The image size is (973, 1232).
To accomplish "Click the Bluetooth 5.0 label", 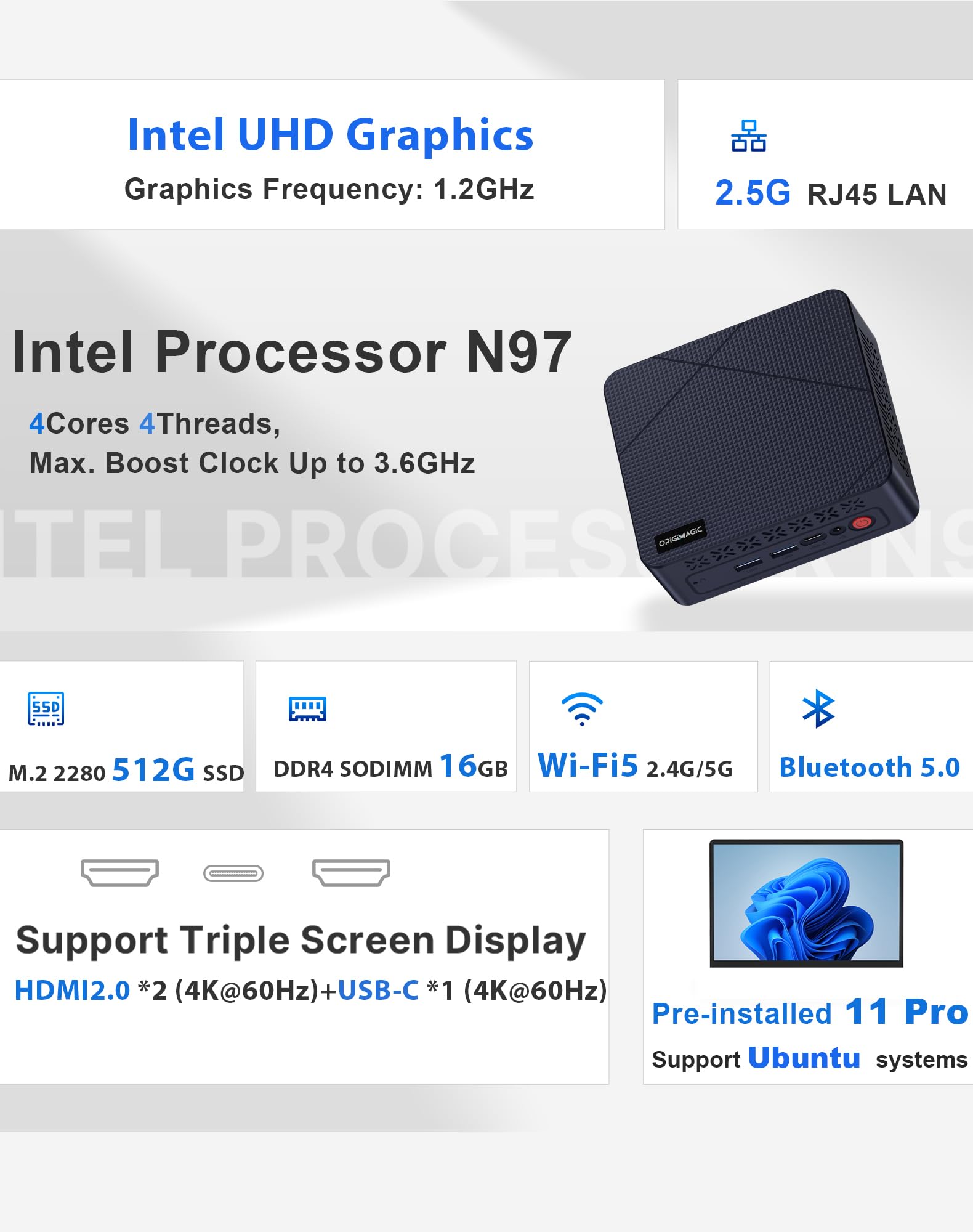I will pos(870,768).
